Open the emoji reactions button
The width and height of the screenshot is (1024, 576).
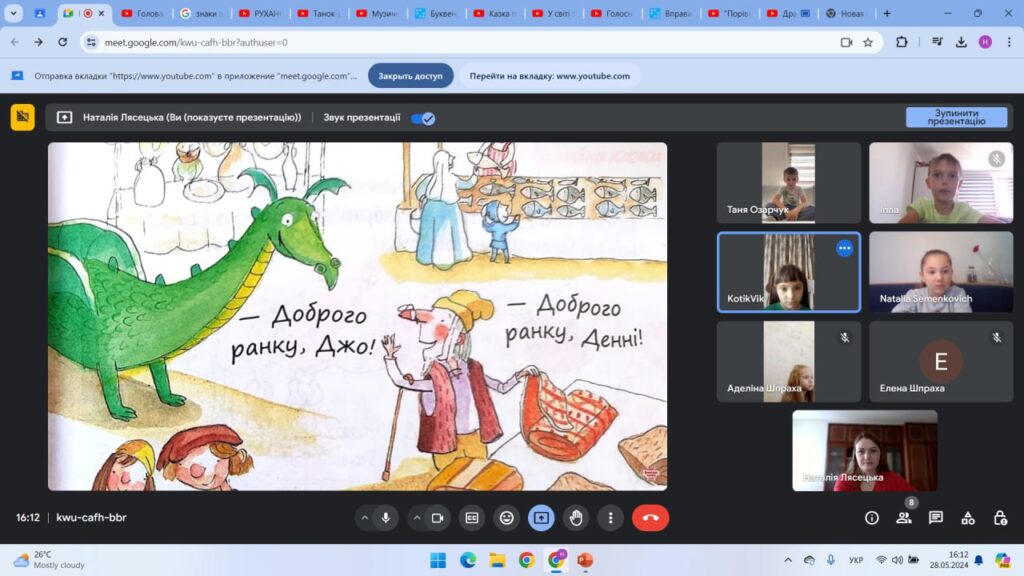(507, 518)
